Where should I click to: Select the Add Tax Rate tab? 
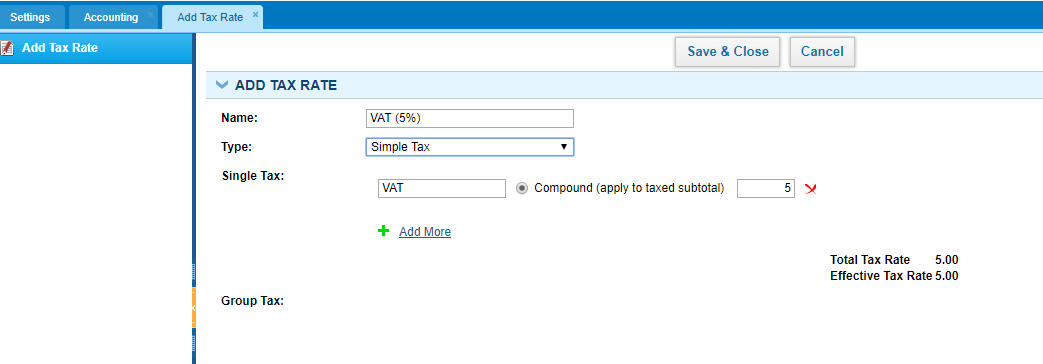click(x=210, y=17)
